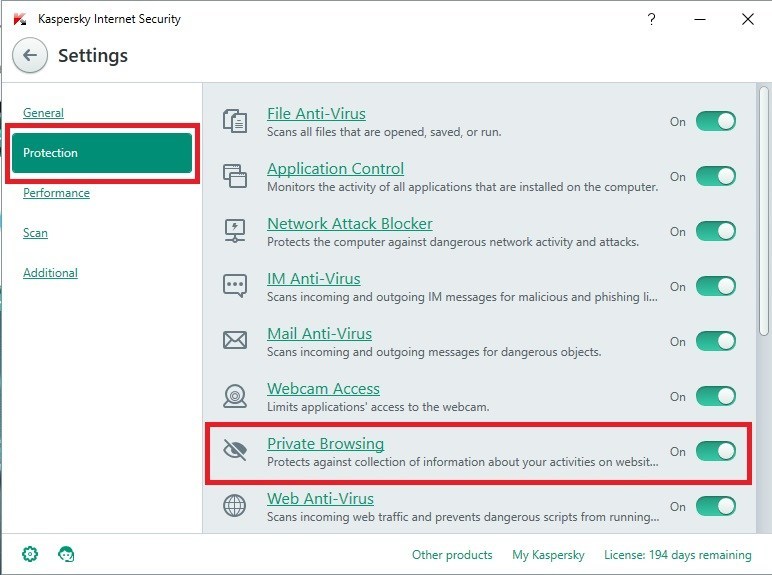The height and width of the screenshot is (575, 772).
Task: Close the Kaspersky Internet Security window
Action: pos(747,19)
